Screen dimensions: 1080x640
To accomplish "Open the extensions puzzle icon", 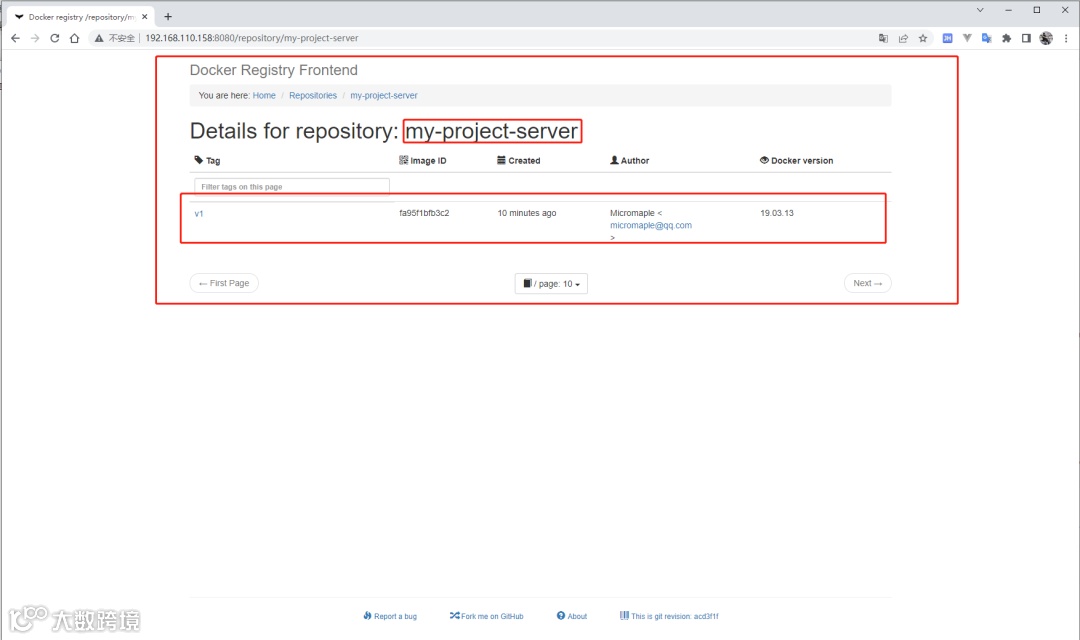I will click(1006, 38).
